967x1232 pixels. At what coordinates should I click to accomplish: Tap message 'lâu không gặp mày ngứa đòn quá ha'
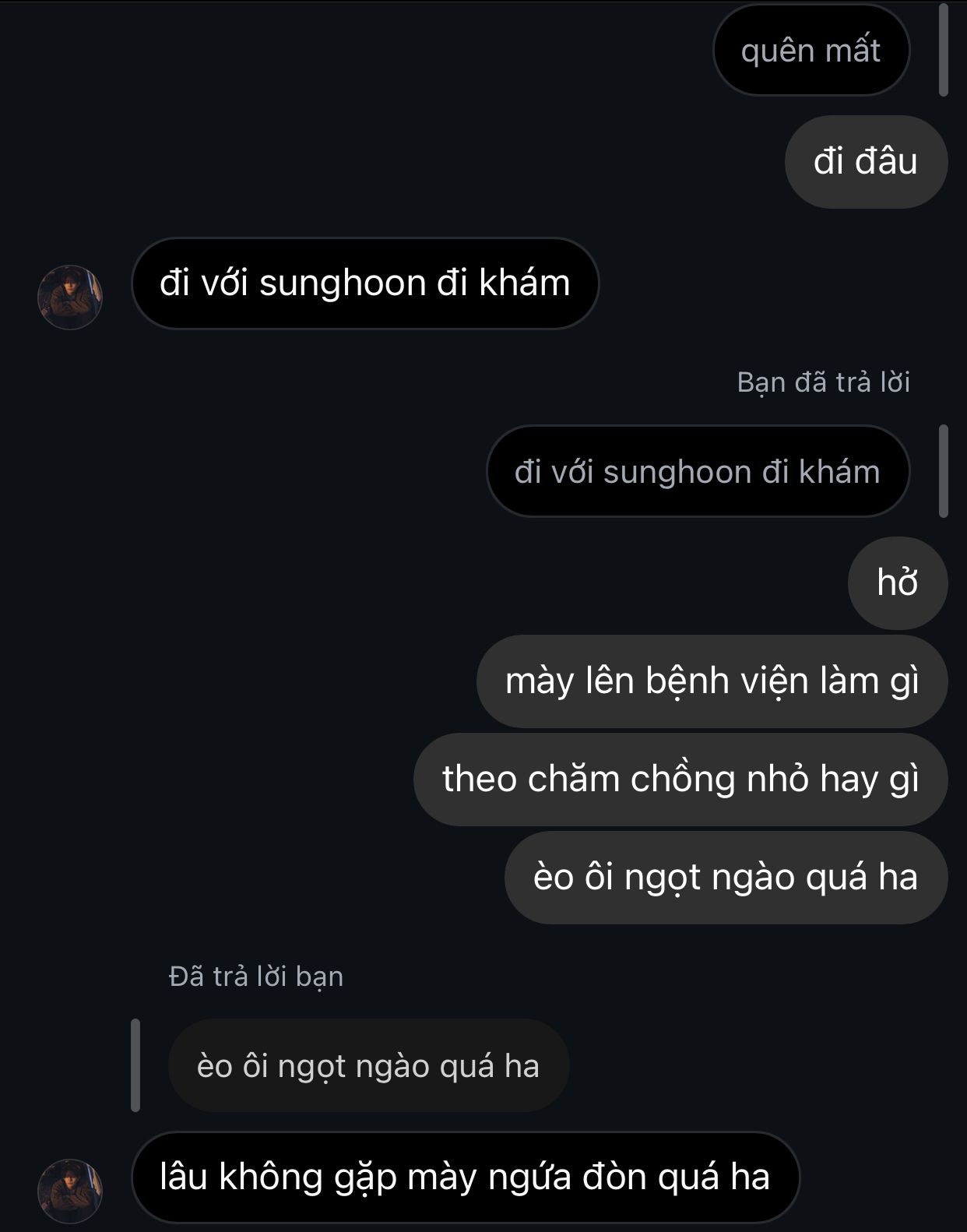(x=466, y=1177)
